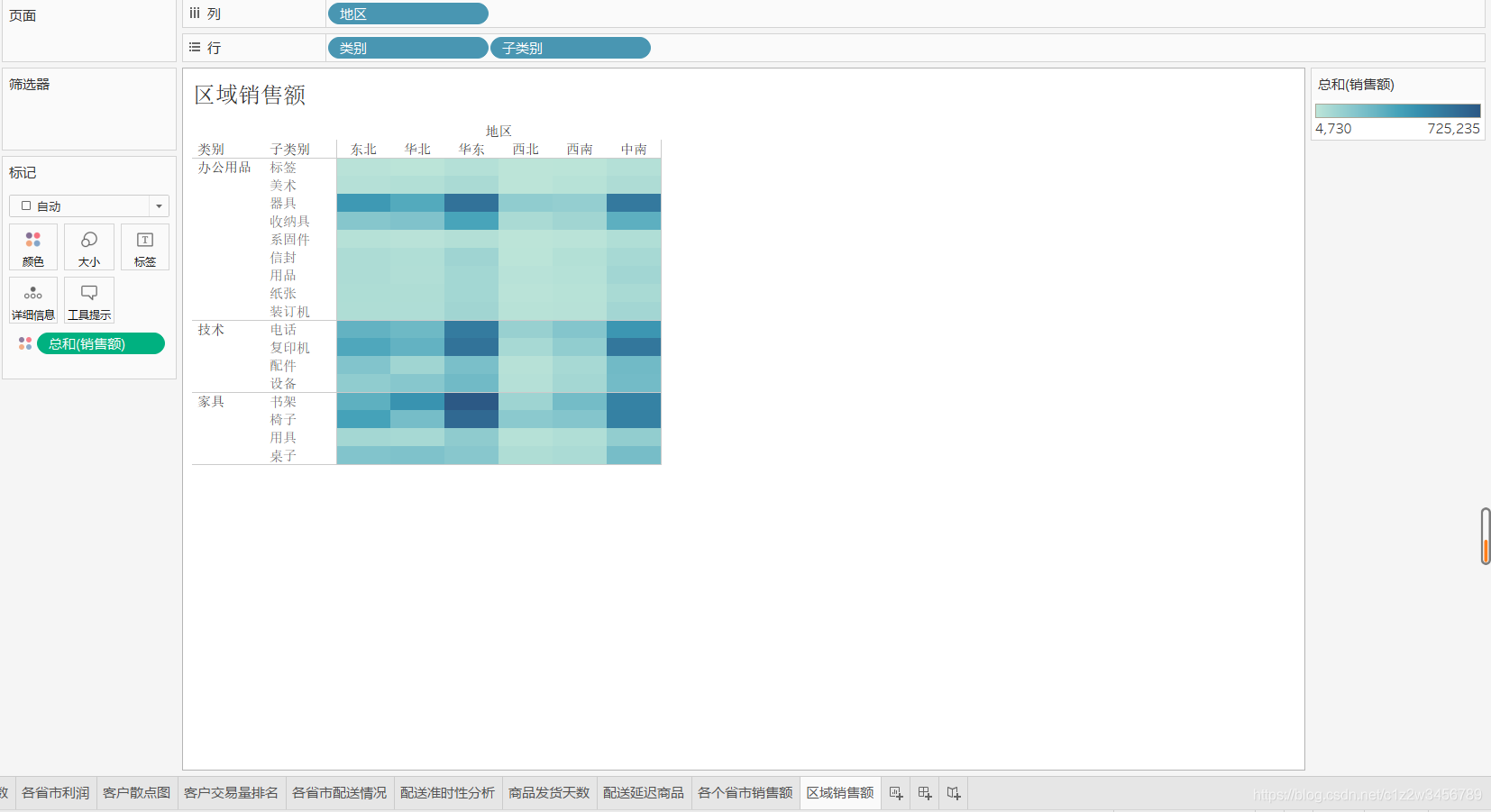The height and width of the screenshot is (812, 1491).
Task: Open the 详细信息 (Detail) mark card
Action: 33,300
